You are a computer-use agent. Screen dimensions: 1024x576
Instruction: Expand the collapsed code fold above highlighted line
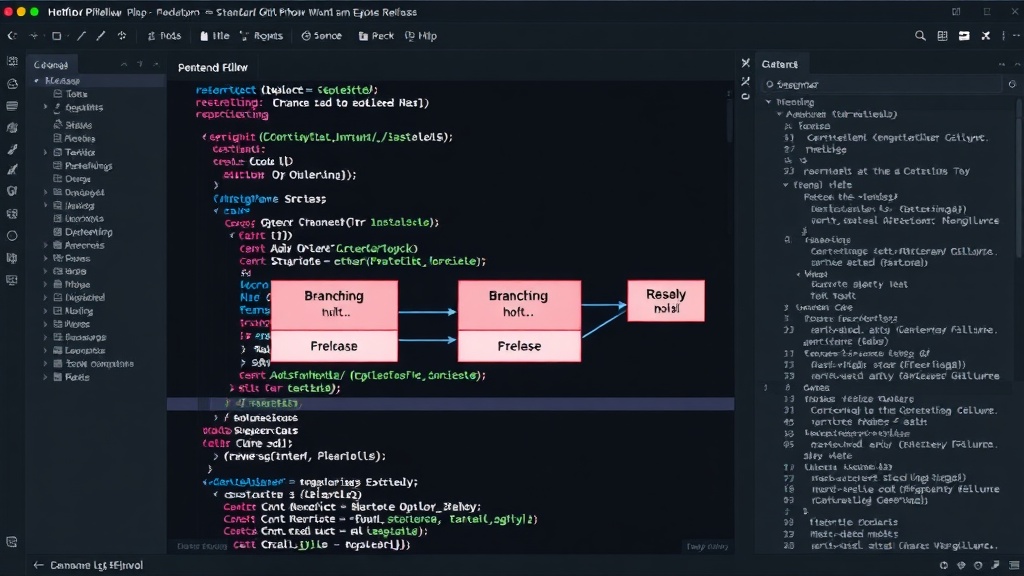pyautogui.click(x=231, y=388)
